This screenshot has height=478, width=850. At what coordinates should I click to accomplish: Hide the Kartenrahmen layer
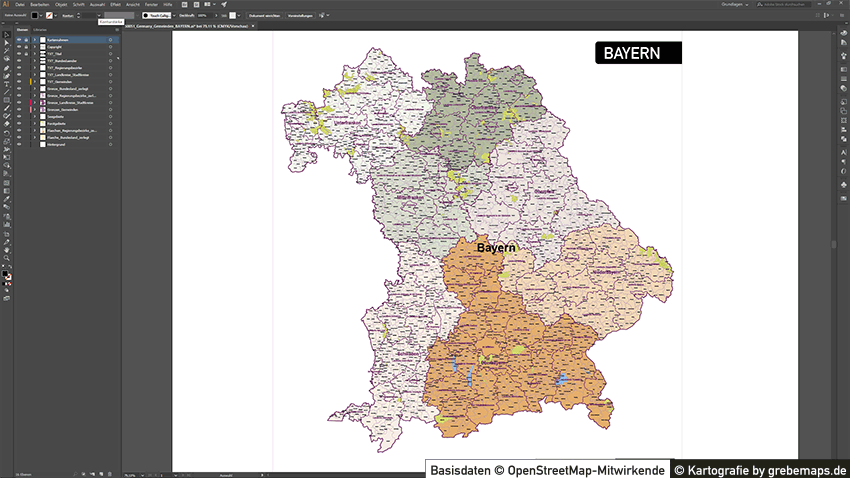point(19,40)
